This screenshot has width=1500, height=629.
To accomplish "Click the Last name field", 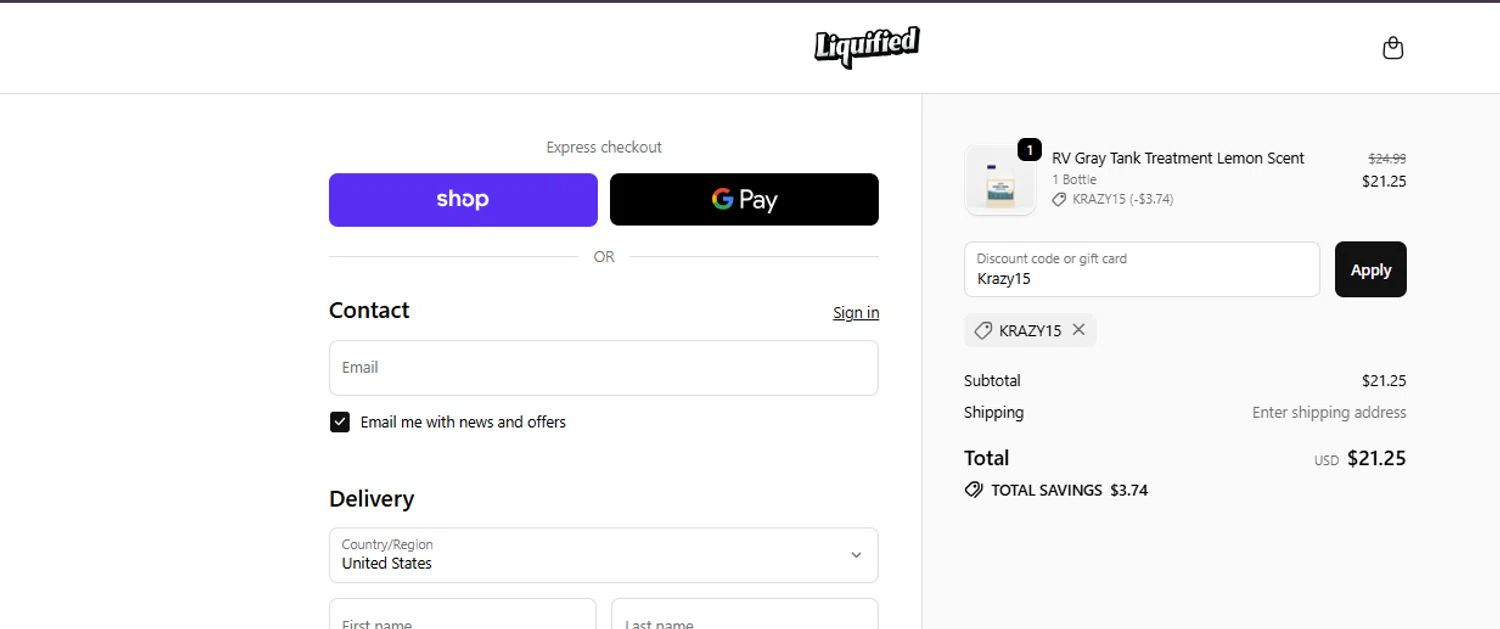I will (x=745, y=614).
